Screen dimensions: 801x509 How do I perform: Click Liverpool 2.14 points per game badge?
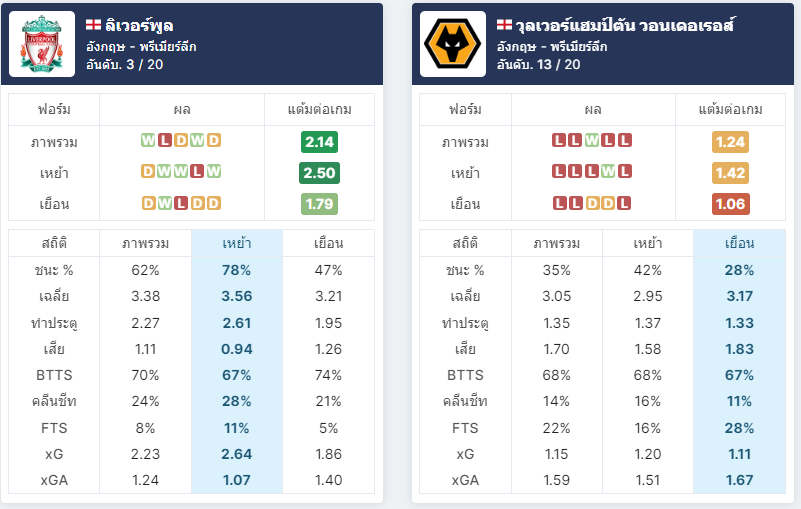pos(319,142)
